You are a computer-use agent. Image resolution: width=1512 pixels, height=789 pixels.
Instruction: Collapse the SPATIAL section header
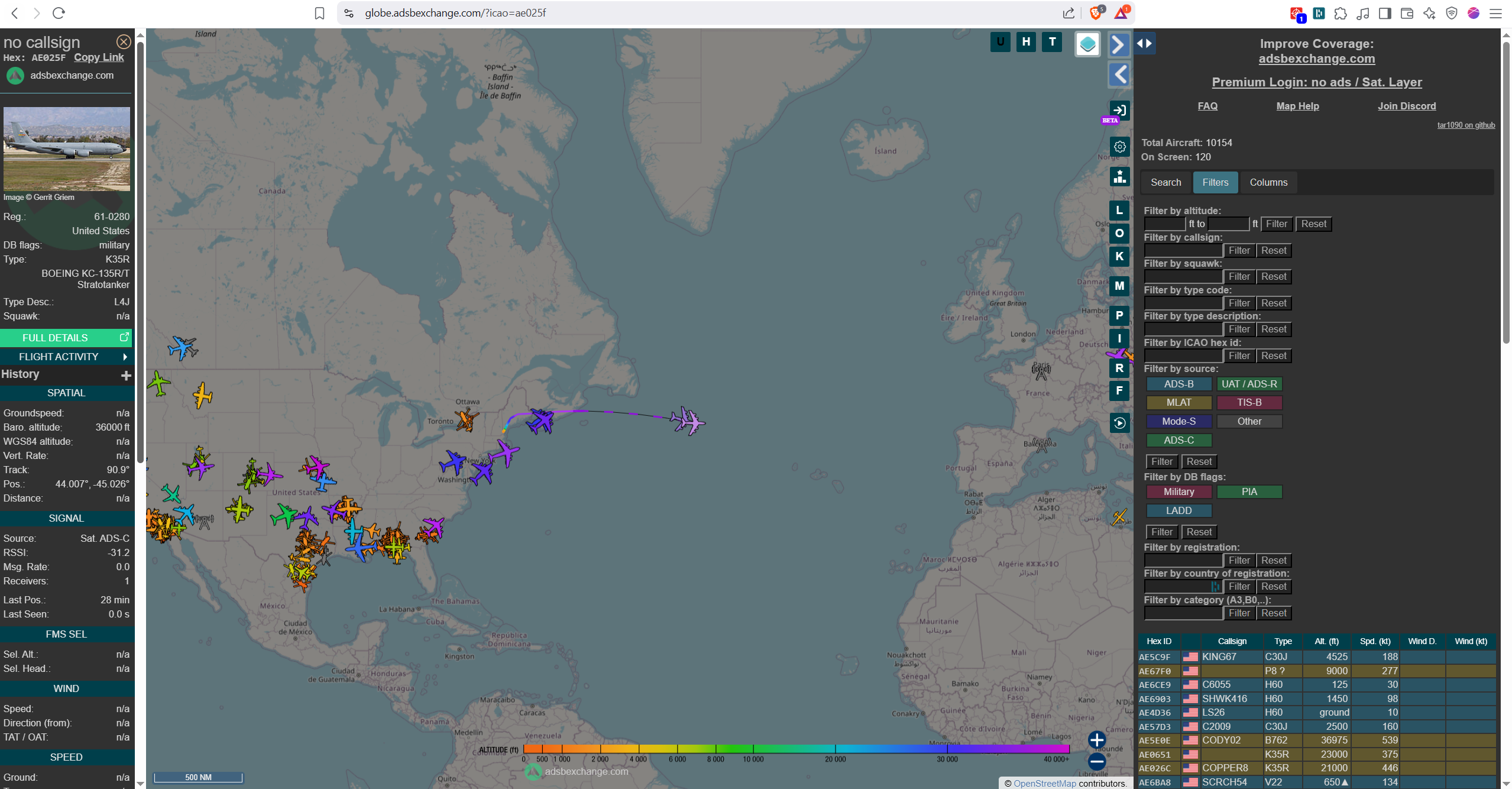coord(66,393)
